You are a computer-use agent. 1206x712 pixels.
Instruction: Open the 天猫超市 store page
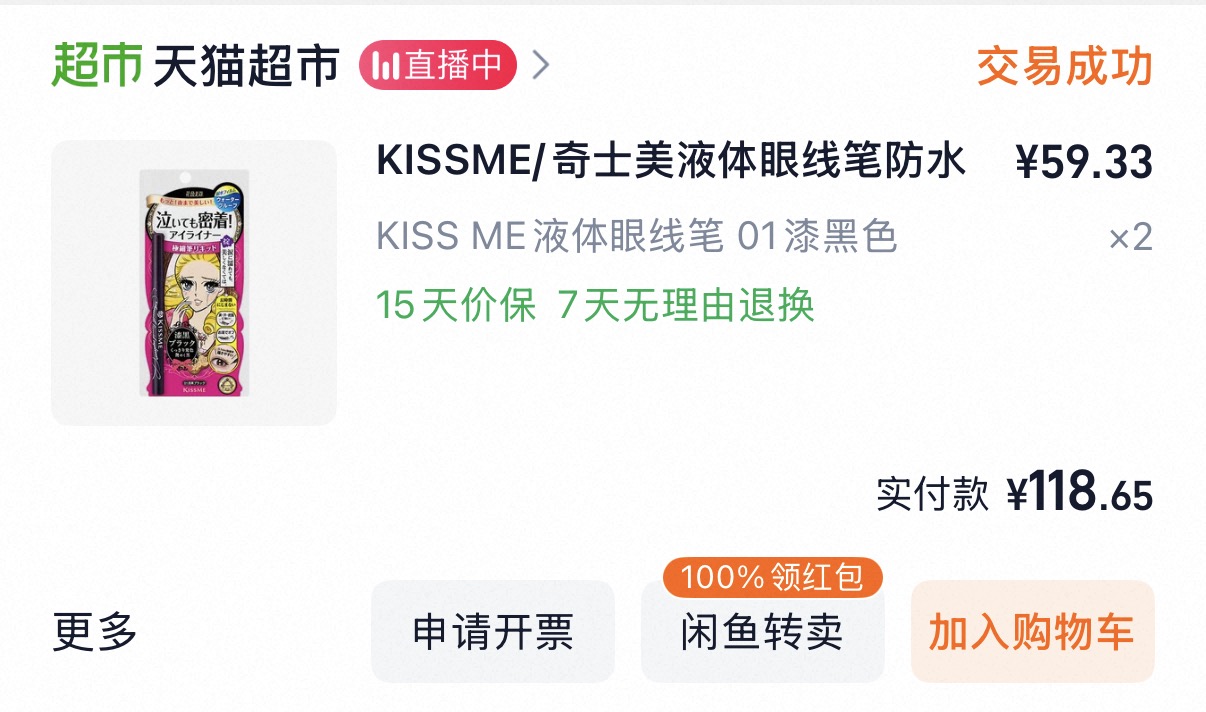pos(246,66)
